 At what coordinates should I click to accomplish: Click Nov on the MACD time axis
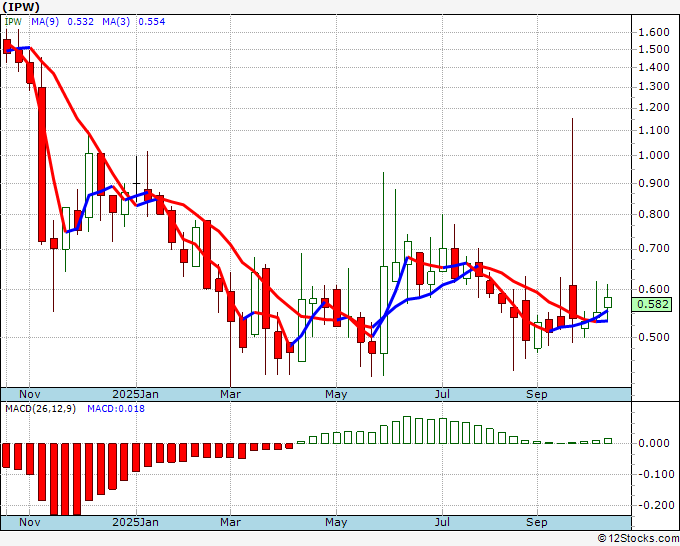coord(29,522)
